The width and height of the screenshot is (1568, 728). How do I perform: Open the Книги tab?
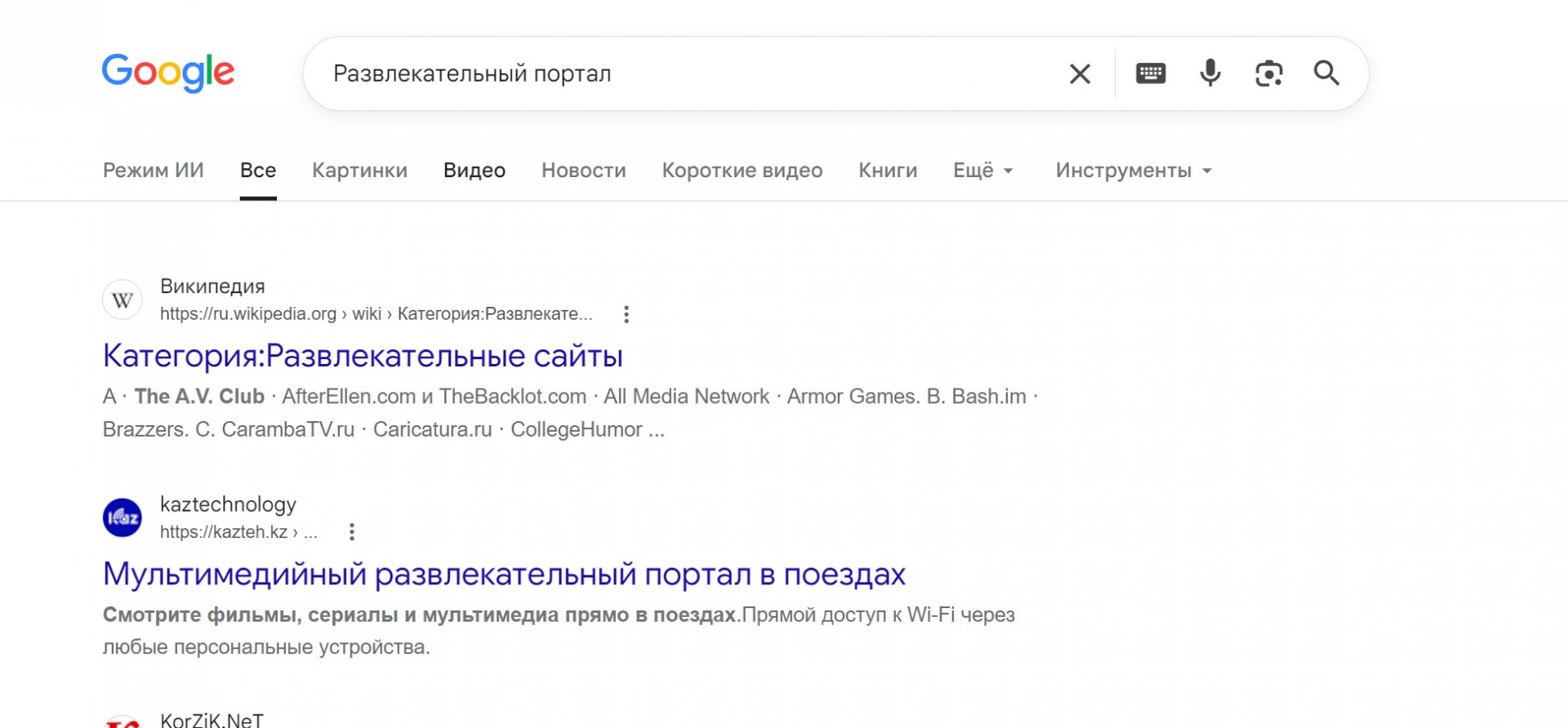(888, 171)
